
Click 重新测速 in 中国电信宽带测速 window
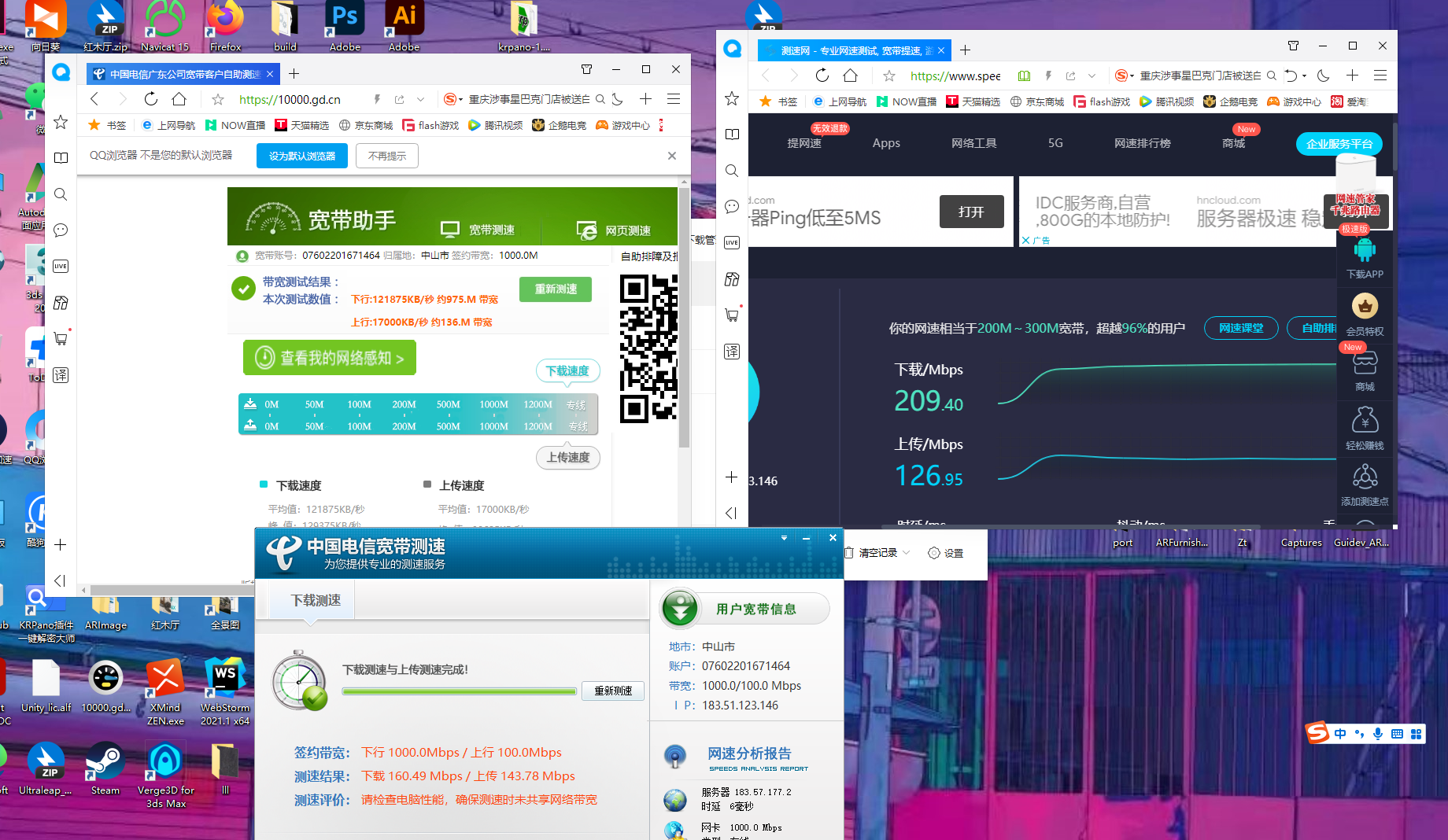click(613, 691)
